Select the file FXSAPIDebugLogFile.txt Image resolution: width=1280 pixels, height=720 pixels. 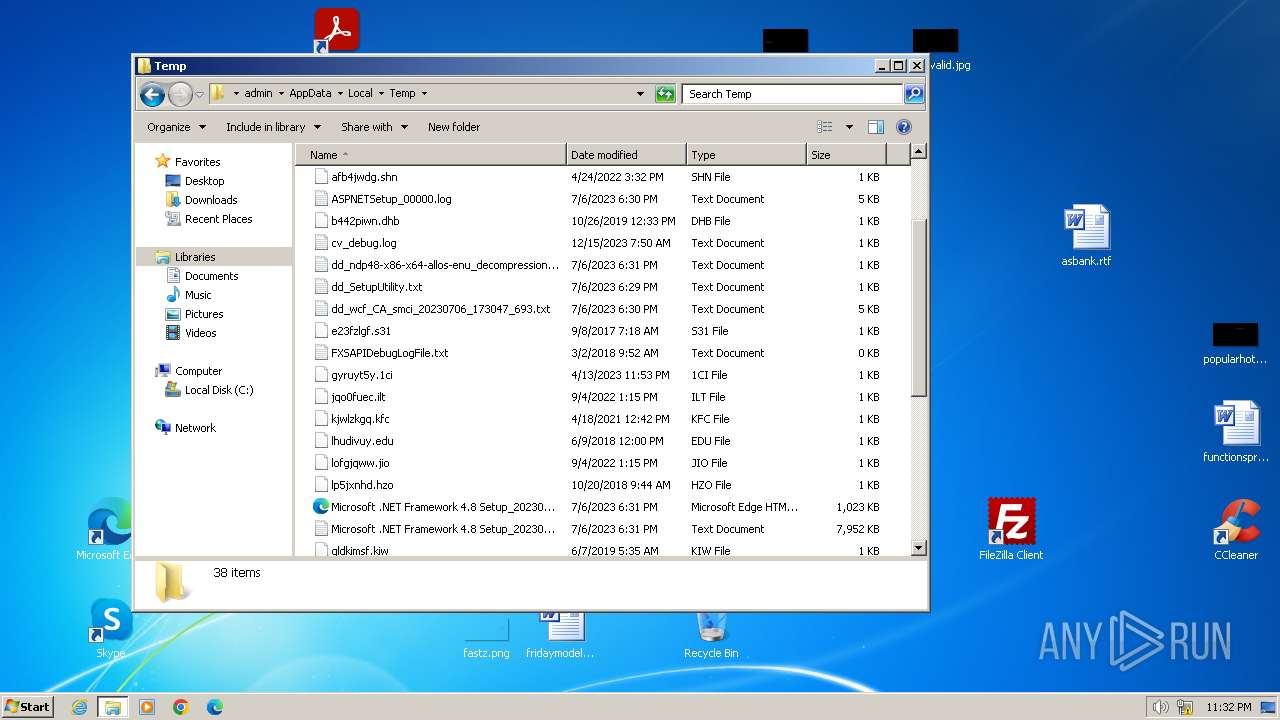[x=389, y=353]
